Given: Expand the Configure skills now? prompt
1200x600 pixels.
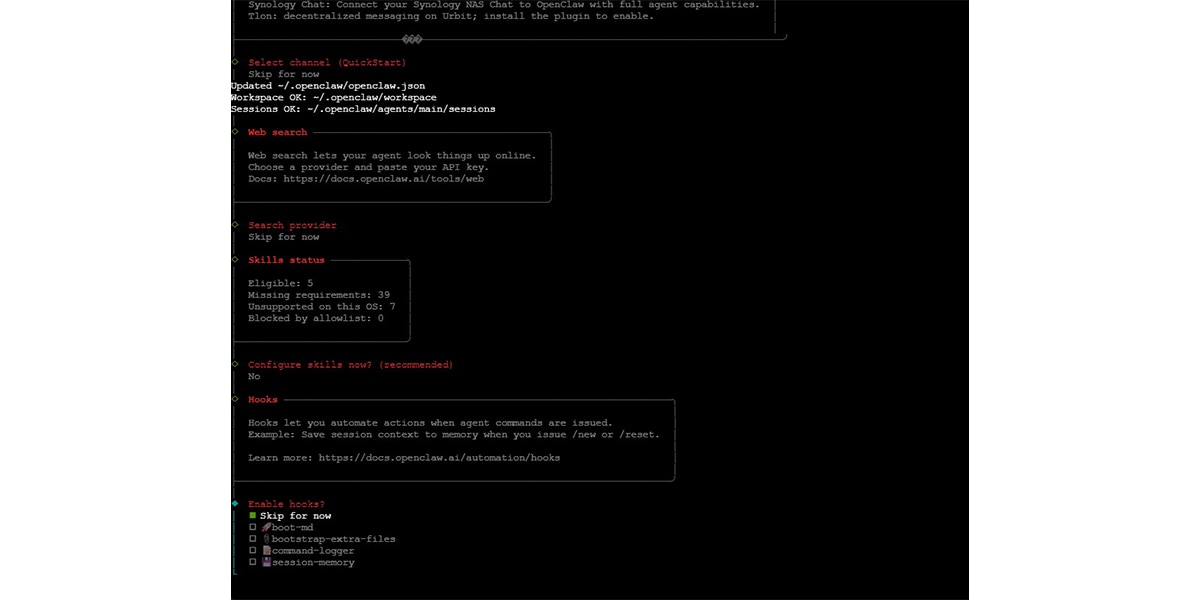Looking at the screenshot, I should coord(350,364).
